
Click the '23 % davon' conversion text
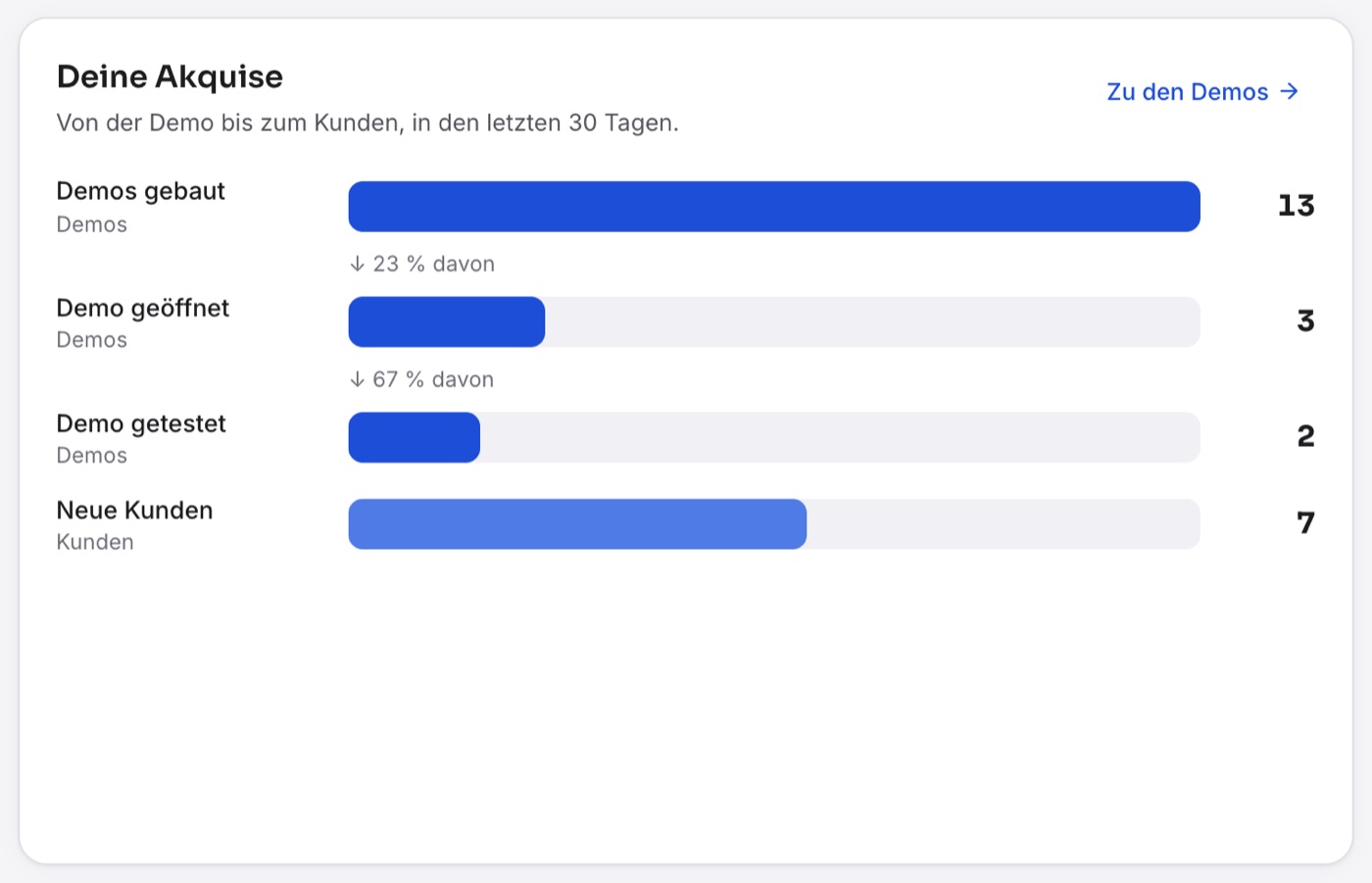433,264
